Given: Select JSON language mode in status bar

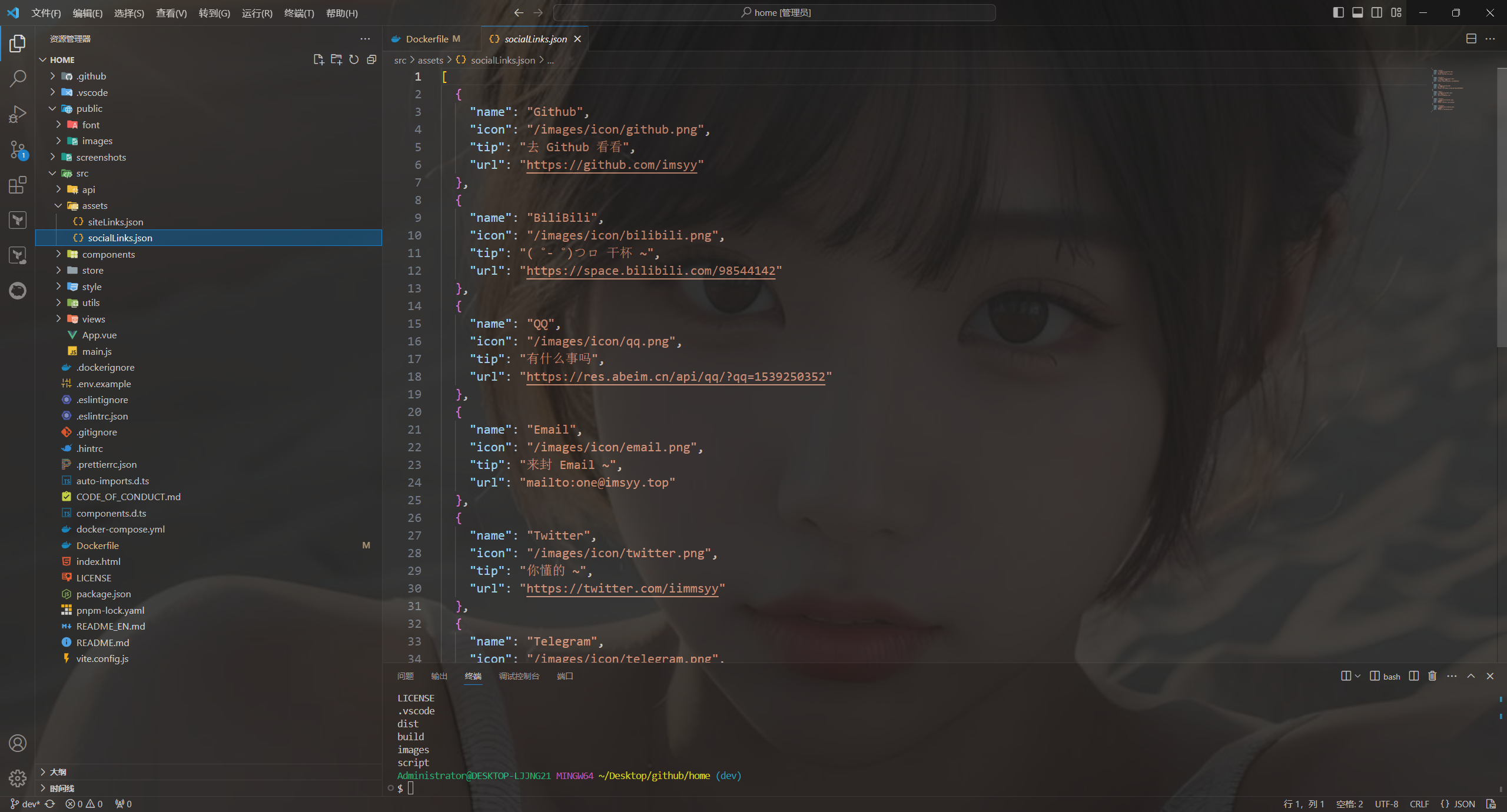Looking at the screenshot, I should tap(1458, 804).
